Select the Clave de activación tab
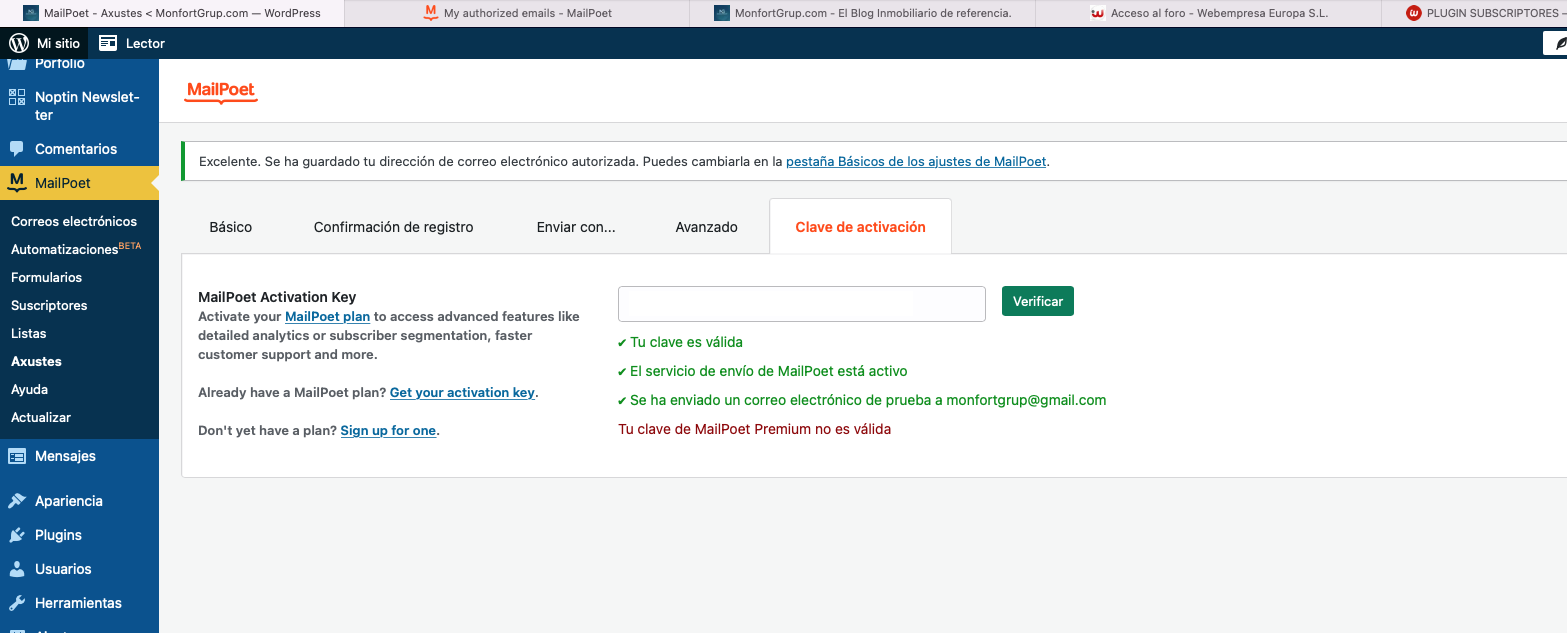The height and width of the screenshot is (633, 1567). point(861,227)
